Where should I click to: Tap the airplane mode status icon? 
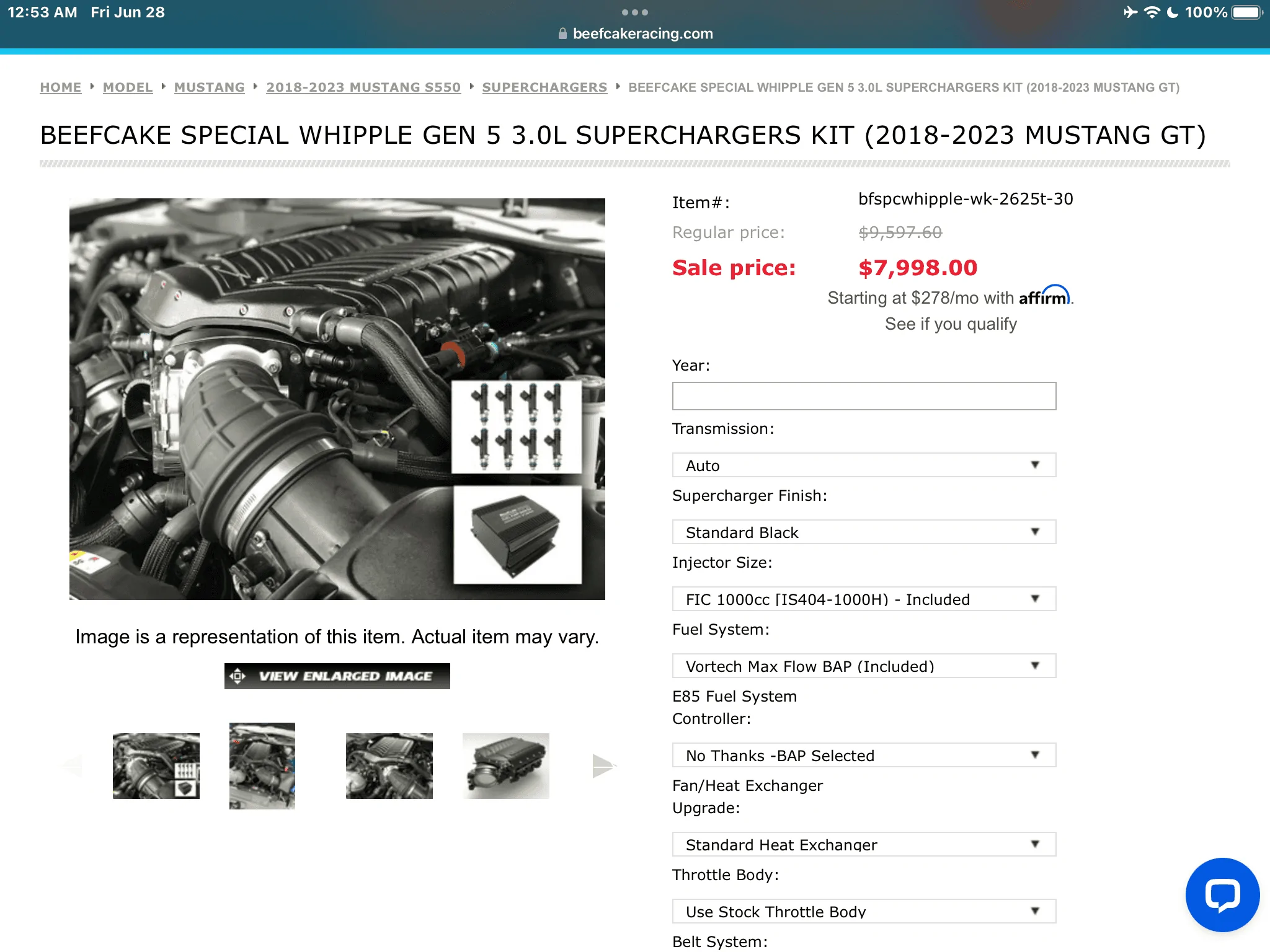[x=1130, y=12]
